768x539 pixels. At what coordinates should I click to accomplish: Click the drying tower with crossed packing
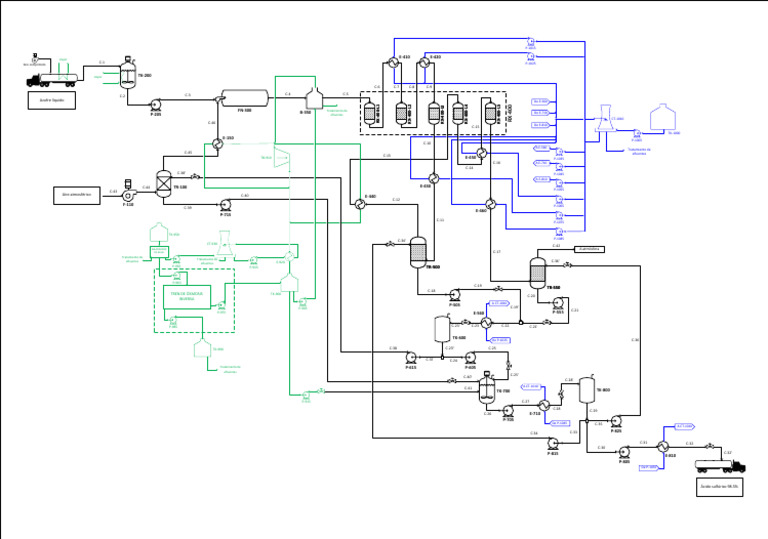click(164, 184)
